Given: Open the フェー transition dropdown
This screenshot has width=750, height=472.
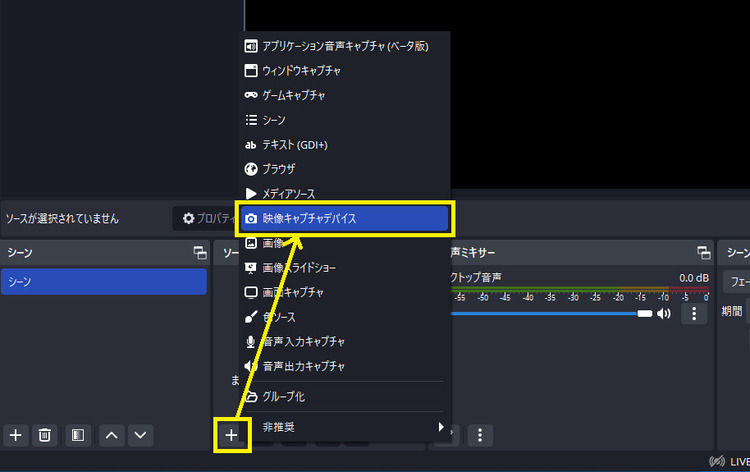Looking at the screenshot, I should pos(737,282).
